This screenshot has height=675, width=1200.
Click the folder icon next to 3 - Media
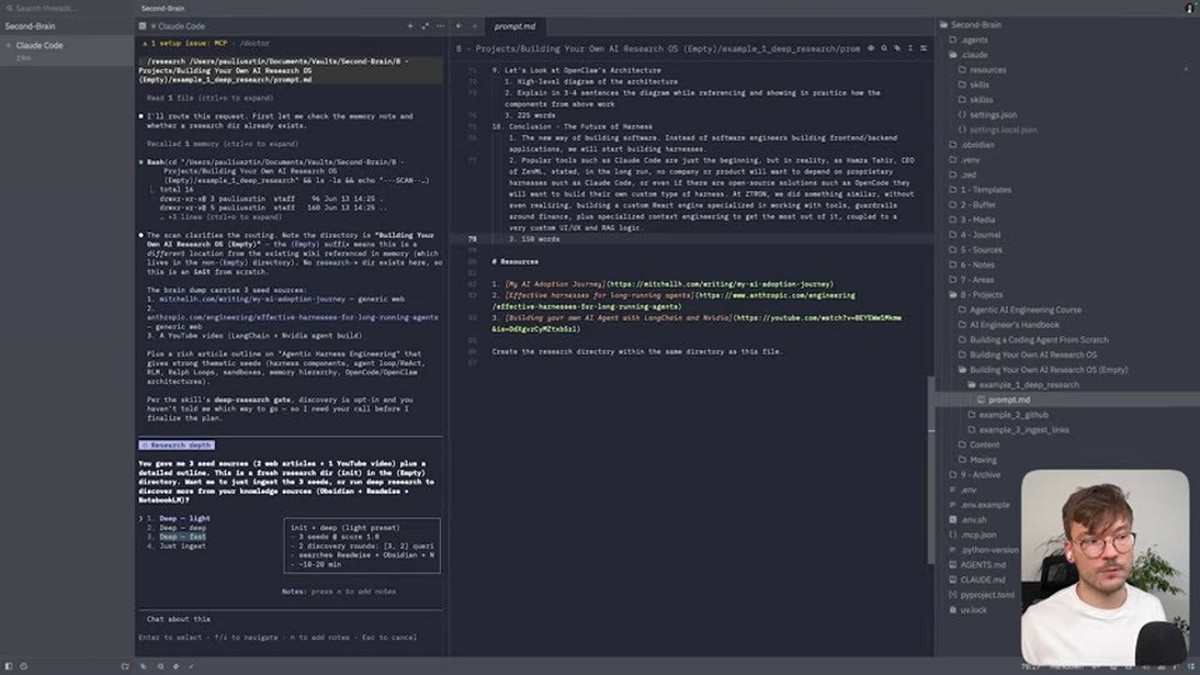coord(952,220)
